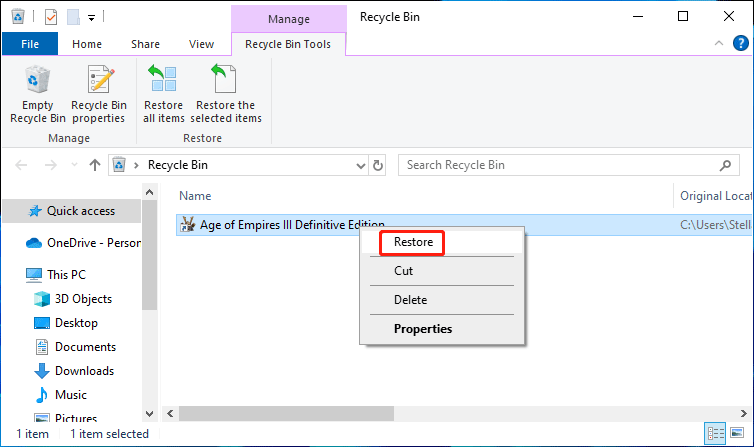Open the Help question mark icon
754x447 pixels.
tap(741, 43)
